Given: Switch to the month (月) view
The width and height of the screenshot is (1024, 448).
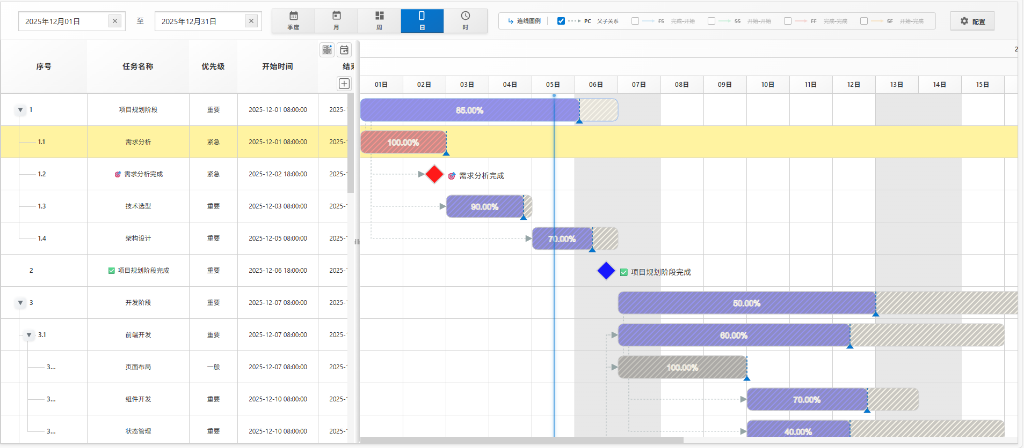Looking at the screenshot, I should [336, 20].
